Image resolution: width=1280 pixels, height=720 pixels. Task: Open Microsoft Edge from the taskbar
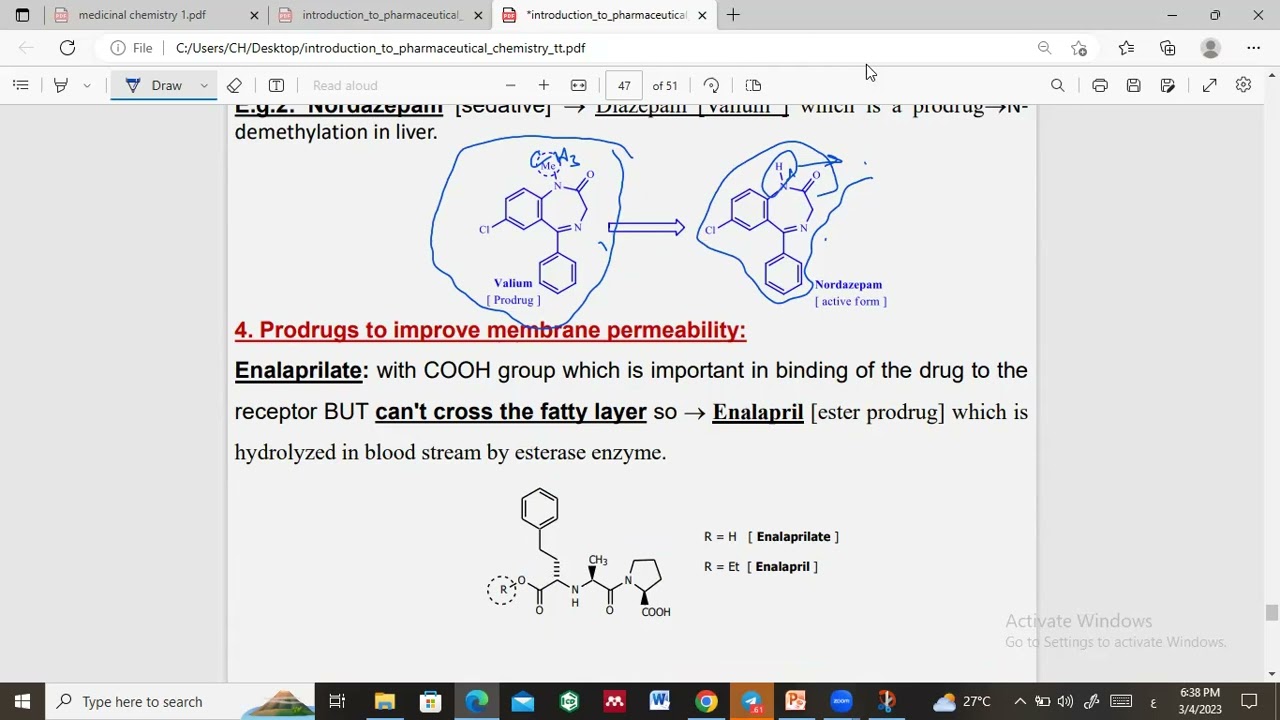pyautogui.click(x=476, y=701)
